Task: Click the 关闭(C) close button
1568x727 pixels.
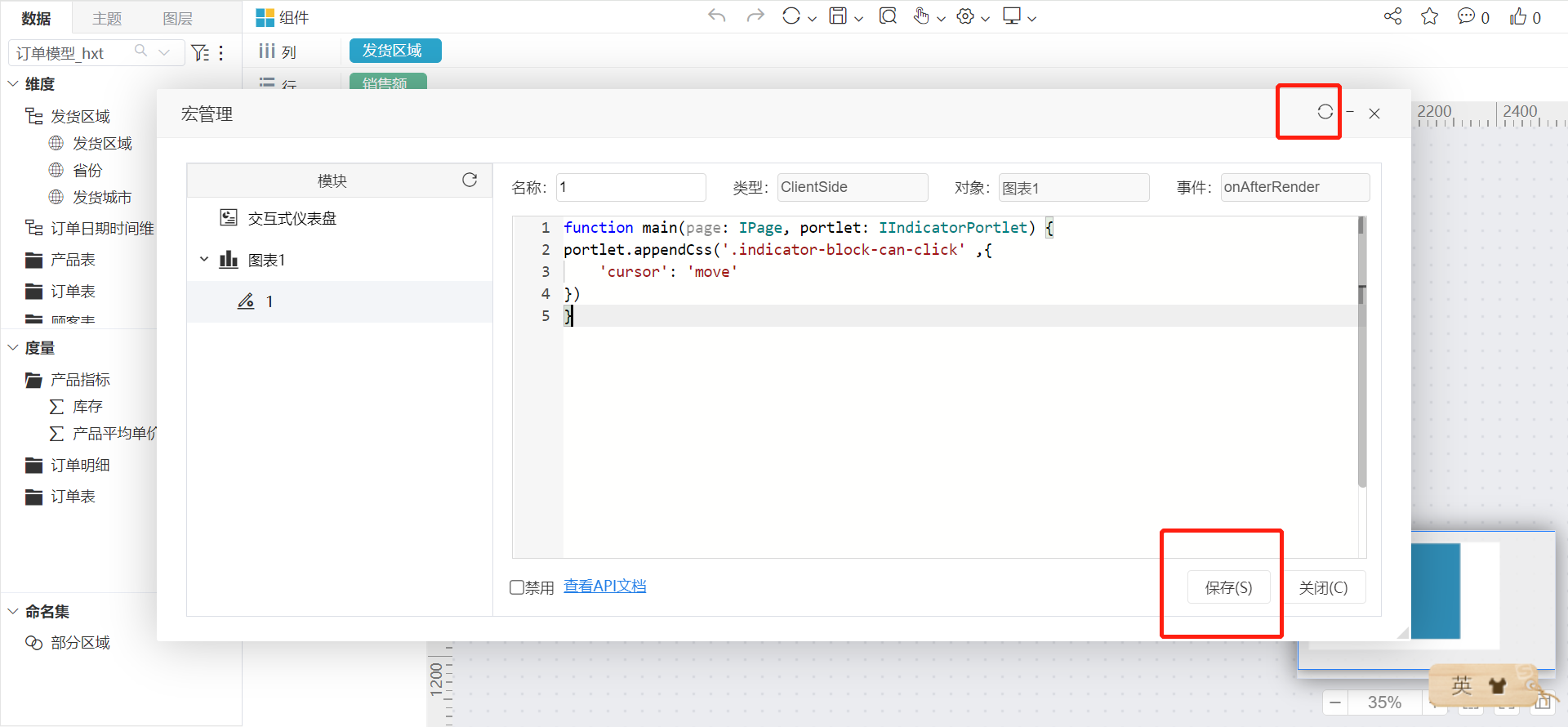Action: click(x=1323, y=587)
